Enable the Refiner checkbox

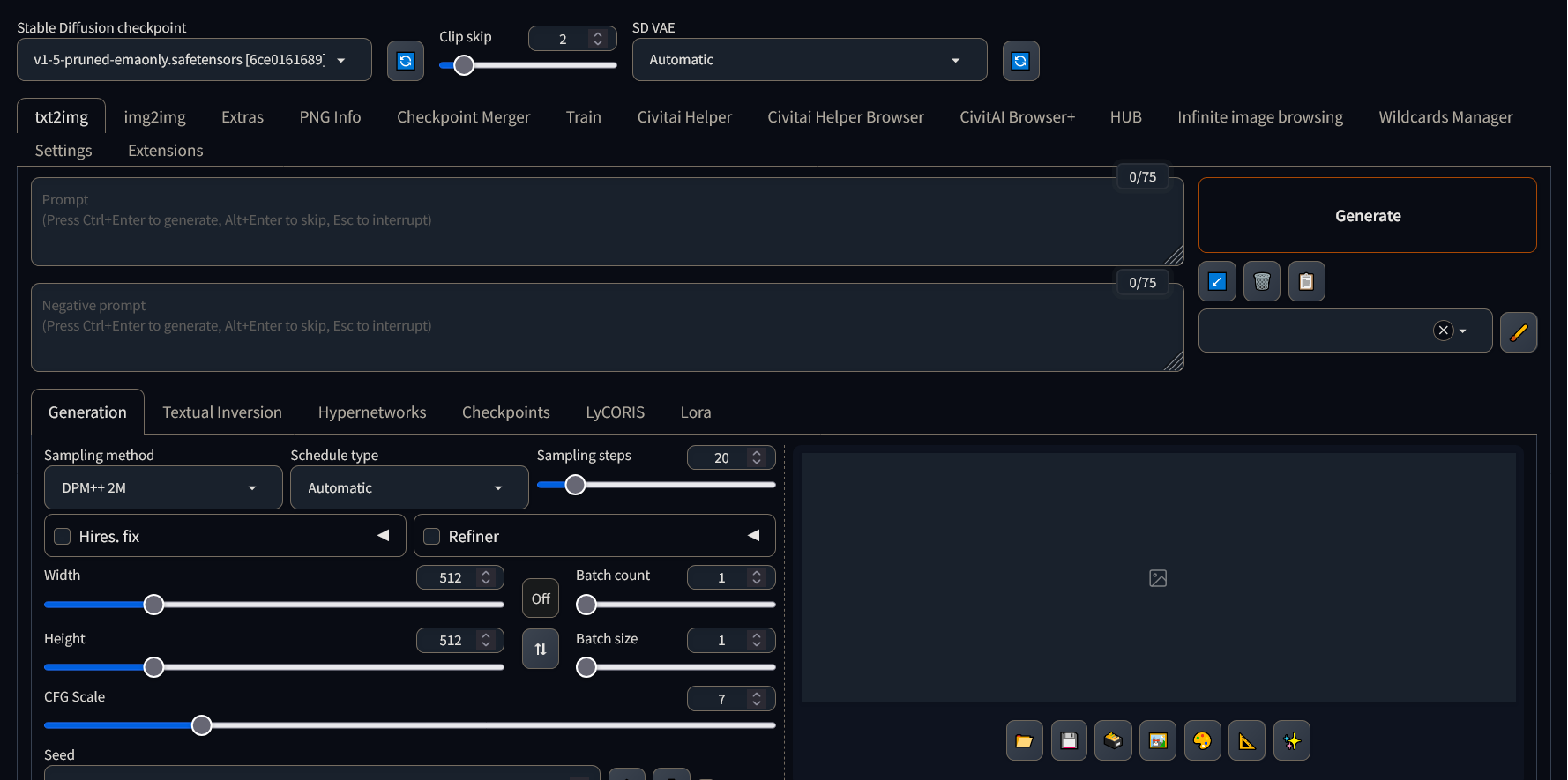[x=432, y=537]
